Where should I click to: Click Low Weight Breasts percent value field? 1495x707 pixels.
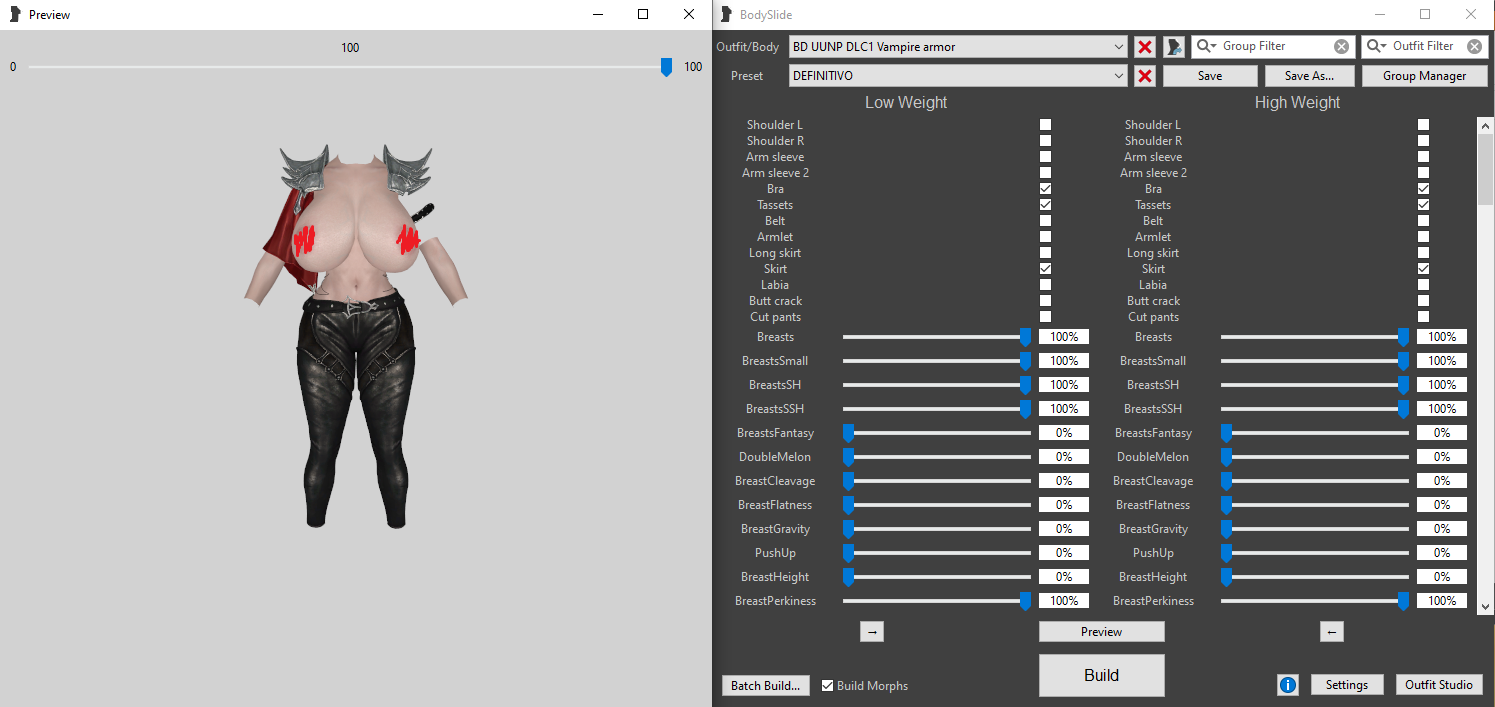[x=1064, y=337]
